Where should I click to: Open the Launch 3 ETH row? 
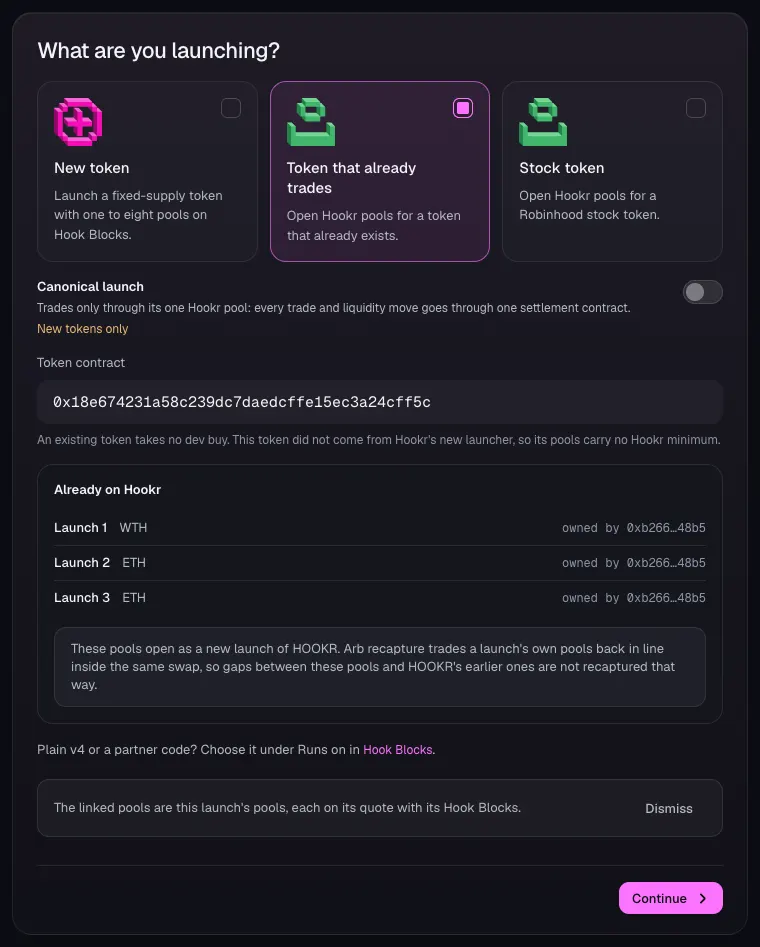point(380,598)
